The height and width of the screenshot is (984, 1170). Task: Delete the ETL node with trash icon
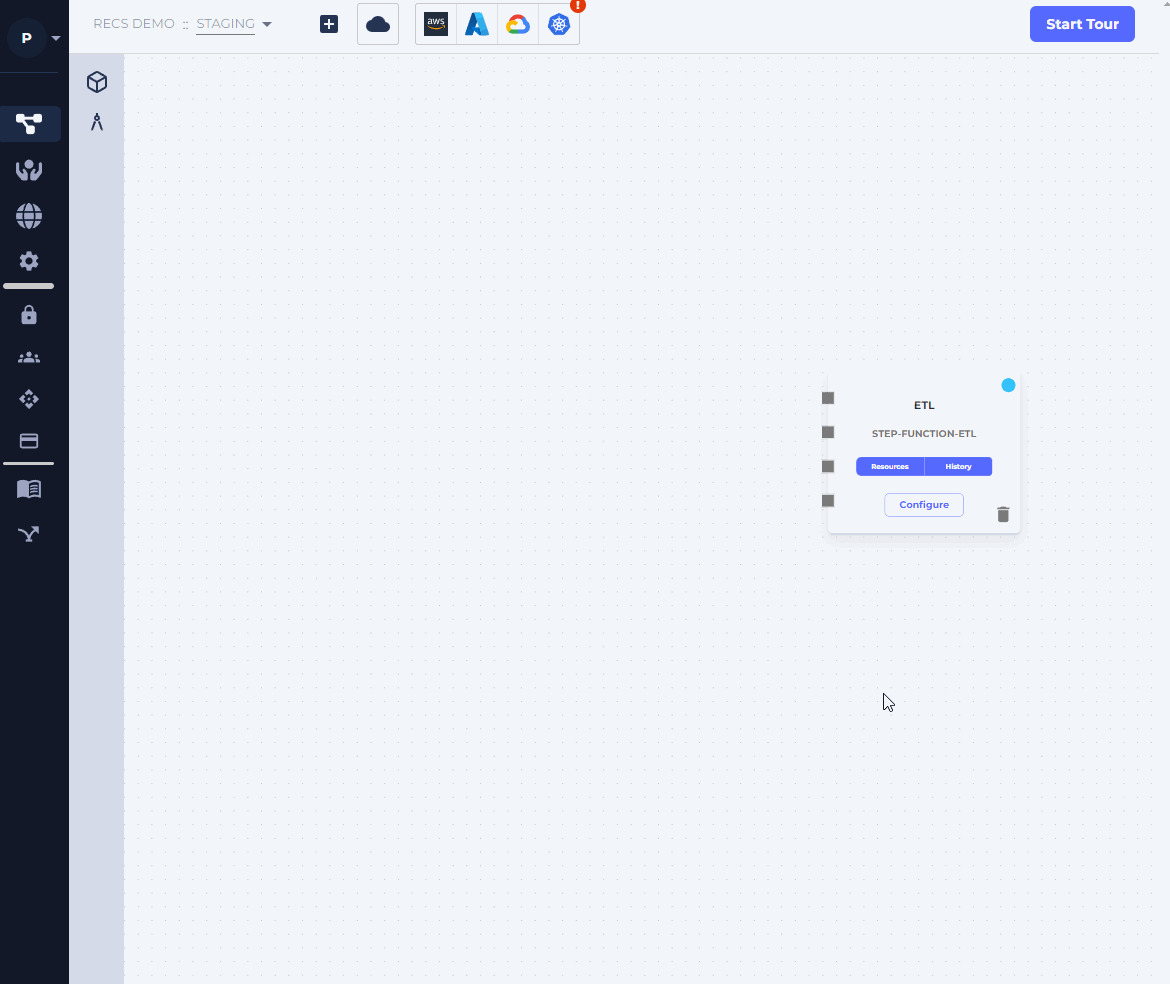(1003, 514)
